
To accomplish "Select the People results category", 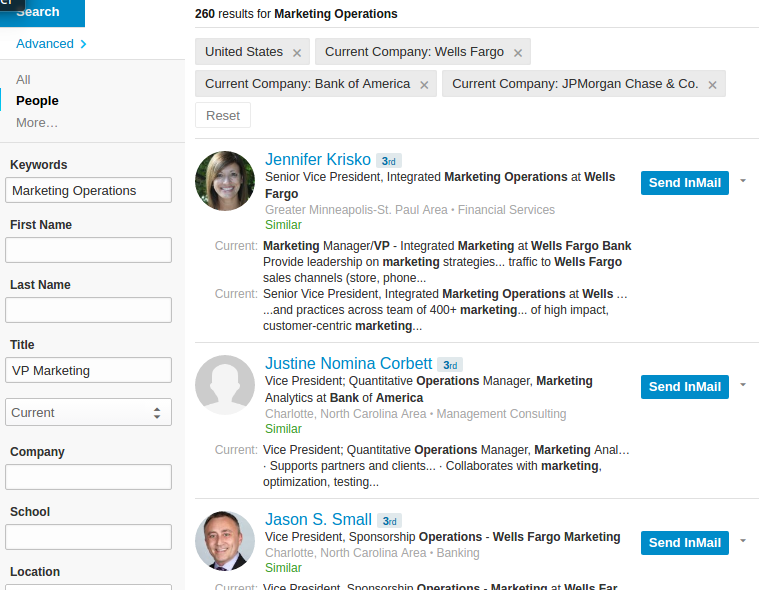I will click(x=37, y=100).
